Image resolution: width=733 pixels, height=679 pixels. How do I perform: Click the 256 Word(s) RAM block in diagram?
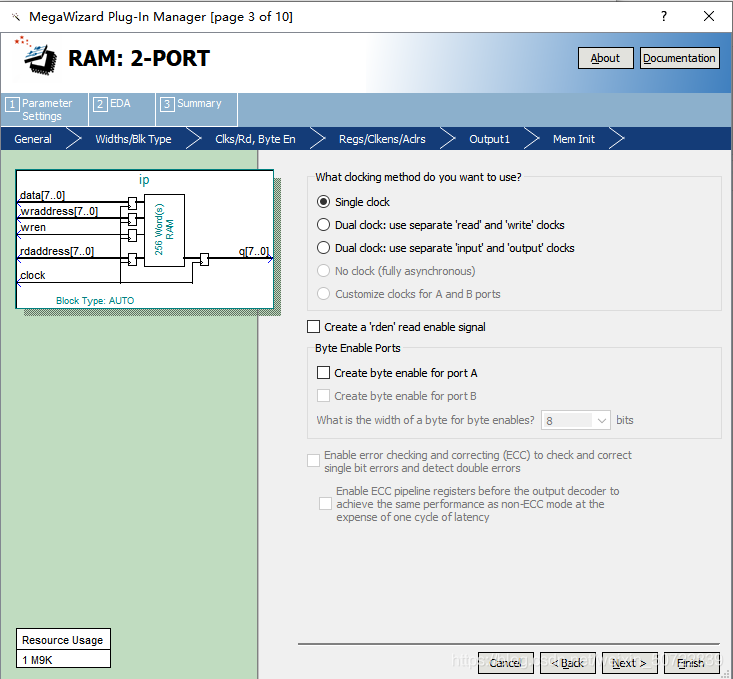(x=164, y=230)
